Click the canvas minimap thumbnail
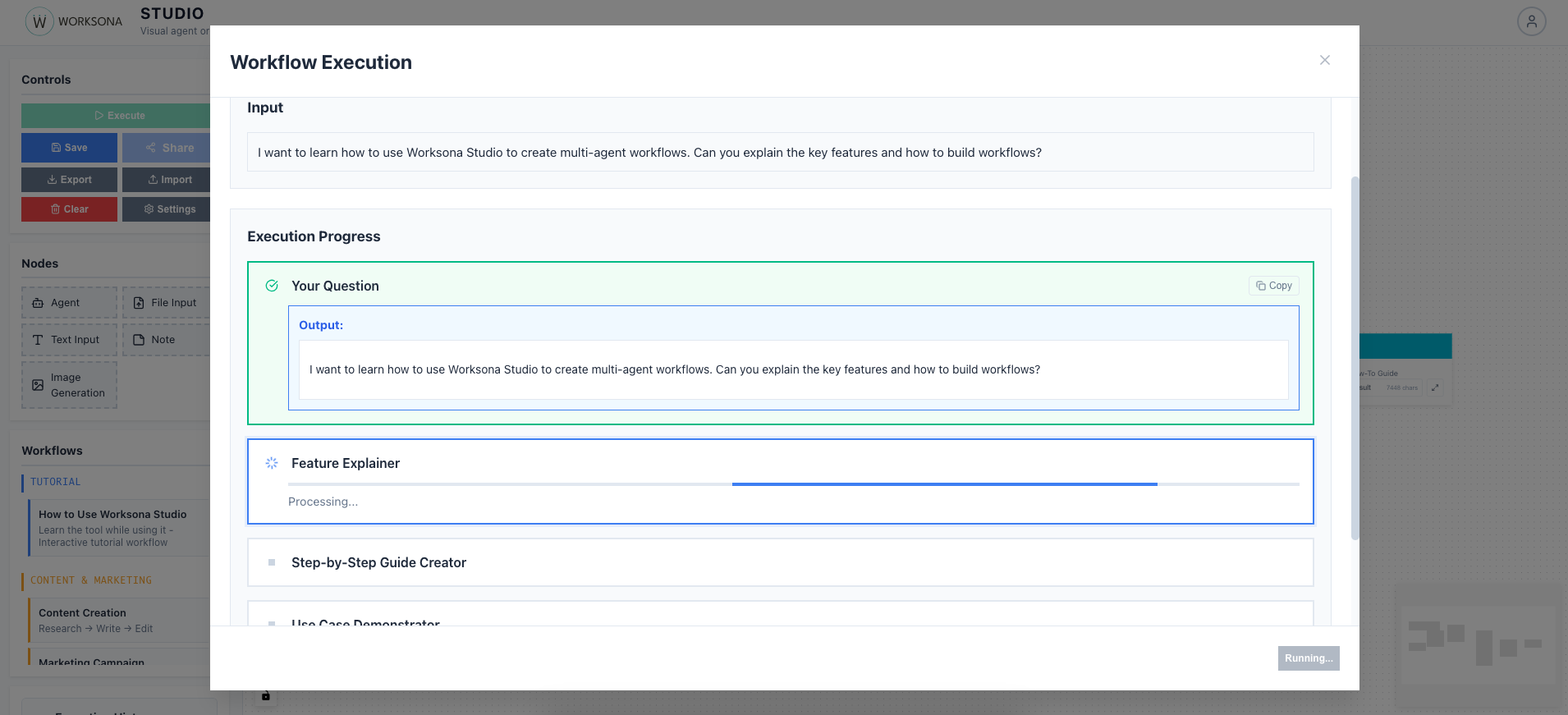Viewport: 1568px width, 715px height. coord(1476,644)
